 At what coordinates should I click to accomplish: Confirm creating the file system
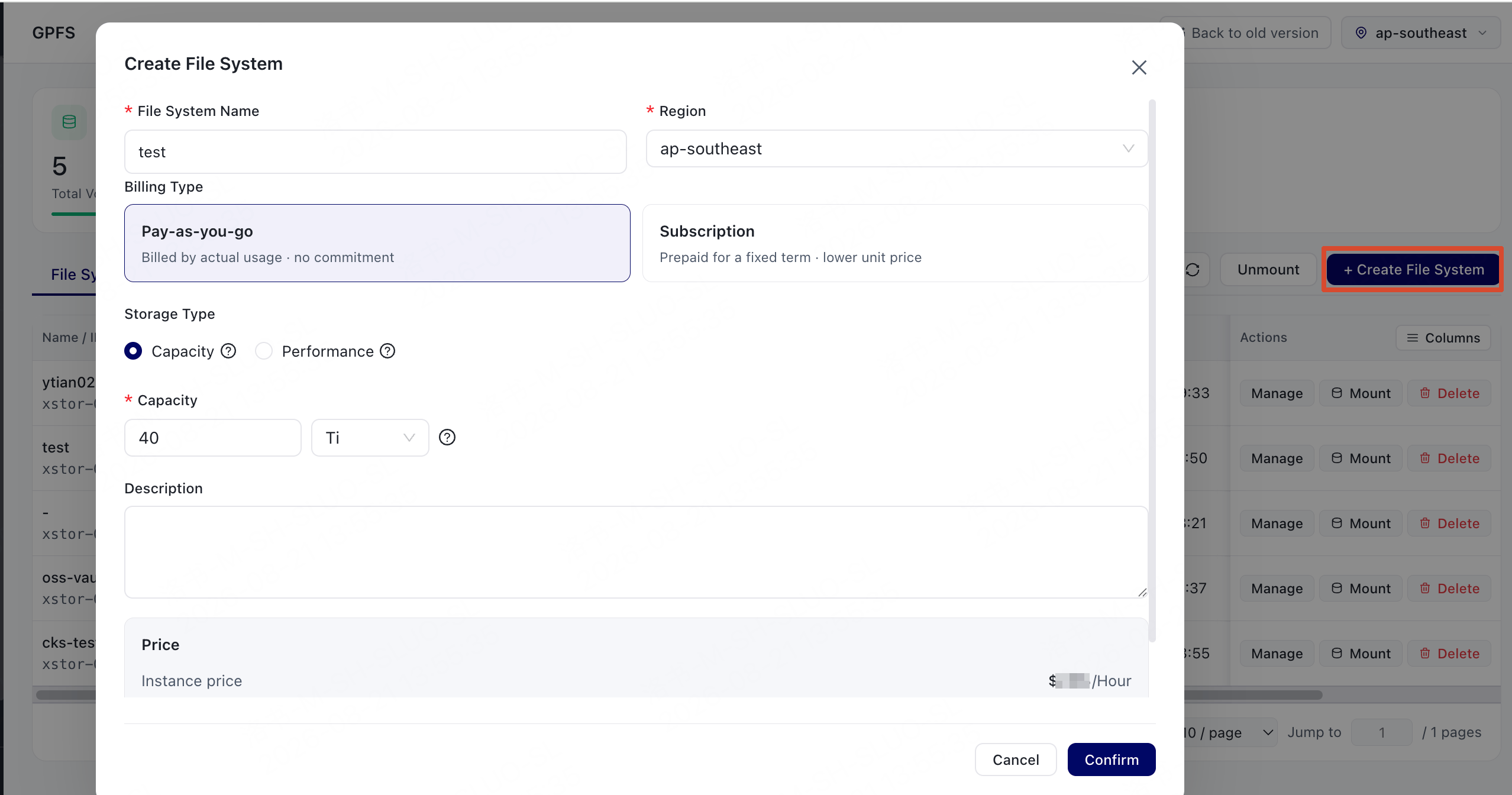1112,760
